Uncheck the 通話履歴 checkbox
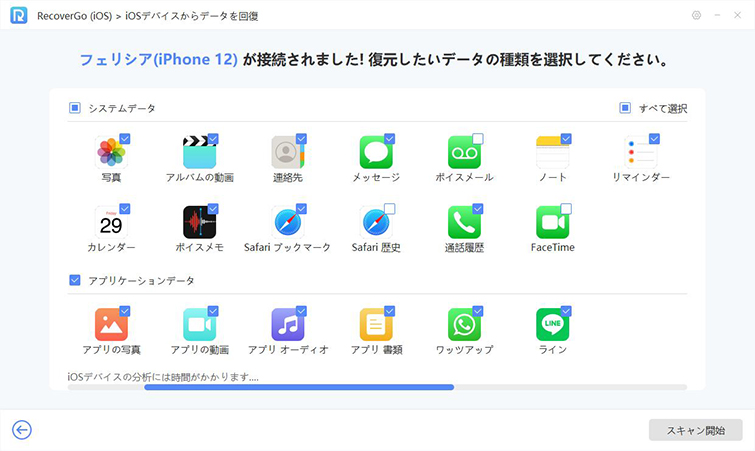The height and width of the screenshot is (451, 755). coord(478,209)
